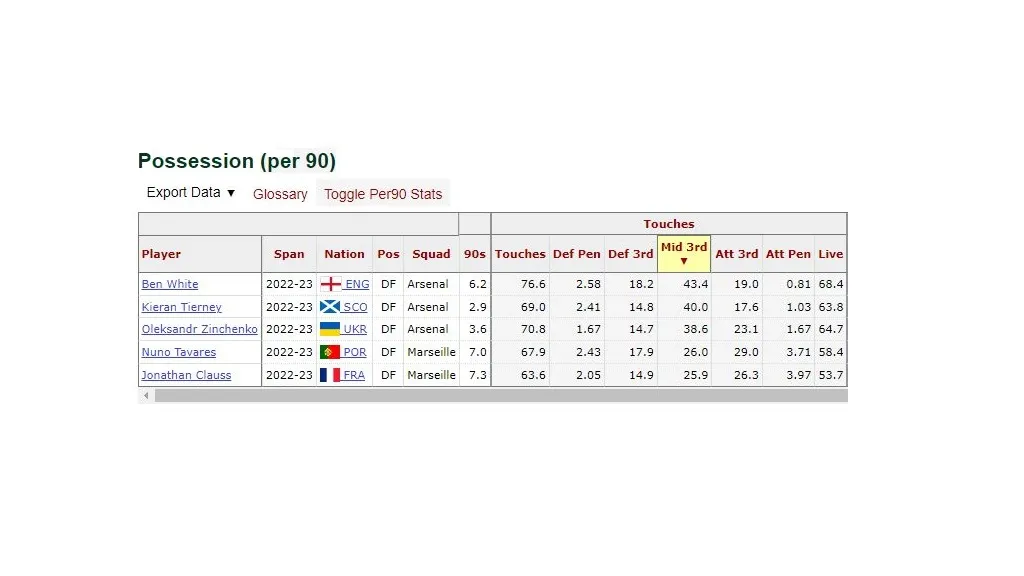Toggle Per90 Stats button
The image size is (1024, 576).
pyautogui.click(x=382, y=194)
